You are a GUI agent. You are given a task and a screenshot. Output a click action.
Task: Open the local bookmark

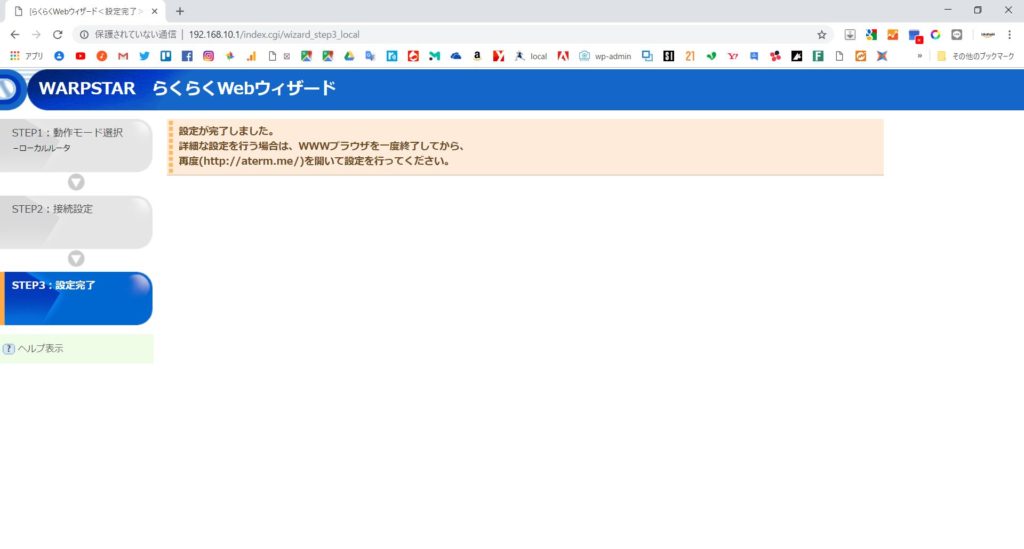click(531, 56)
